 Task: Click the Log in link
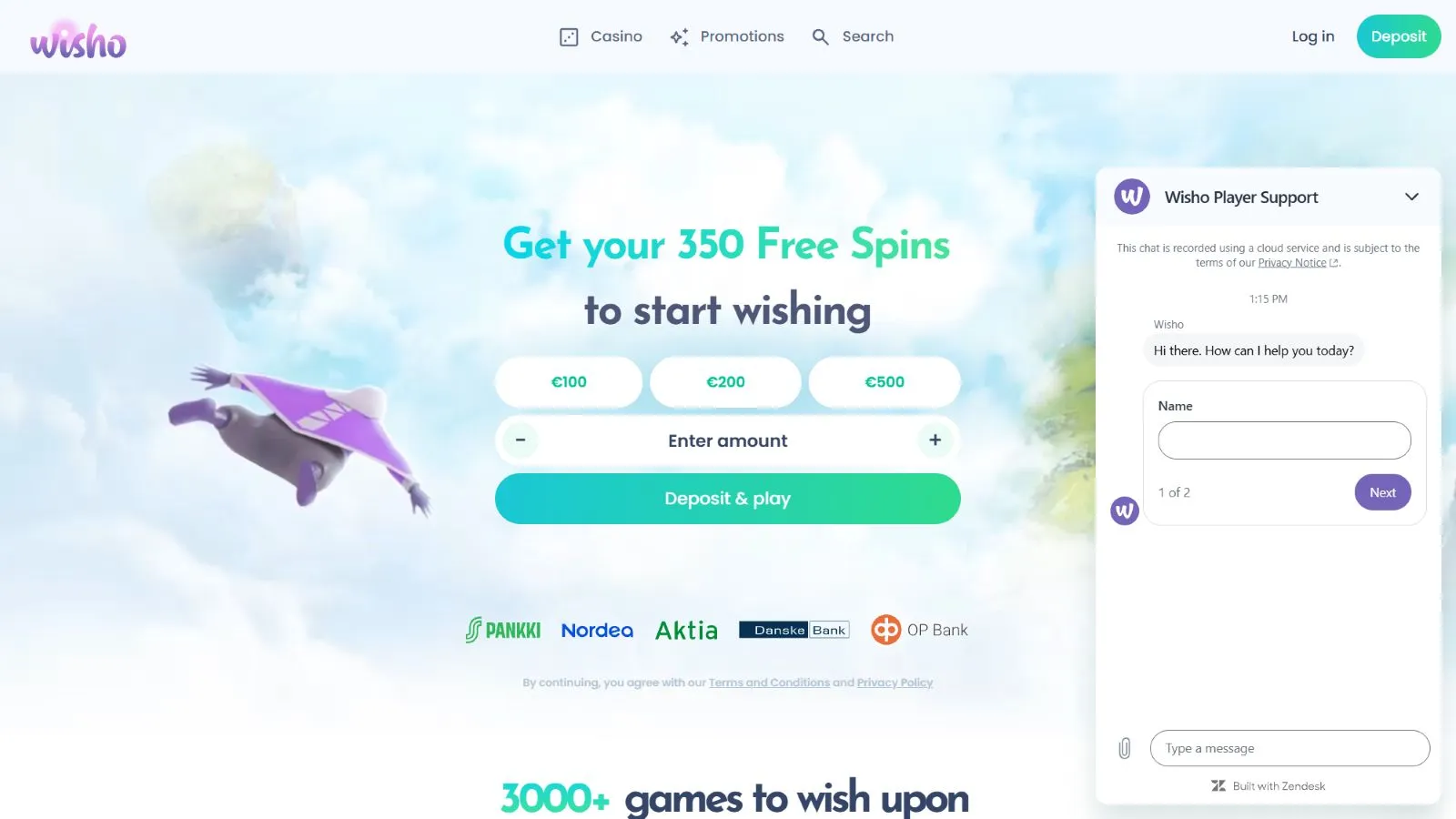pyautogui.click(x=1312, y=36)
